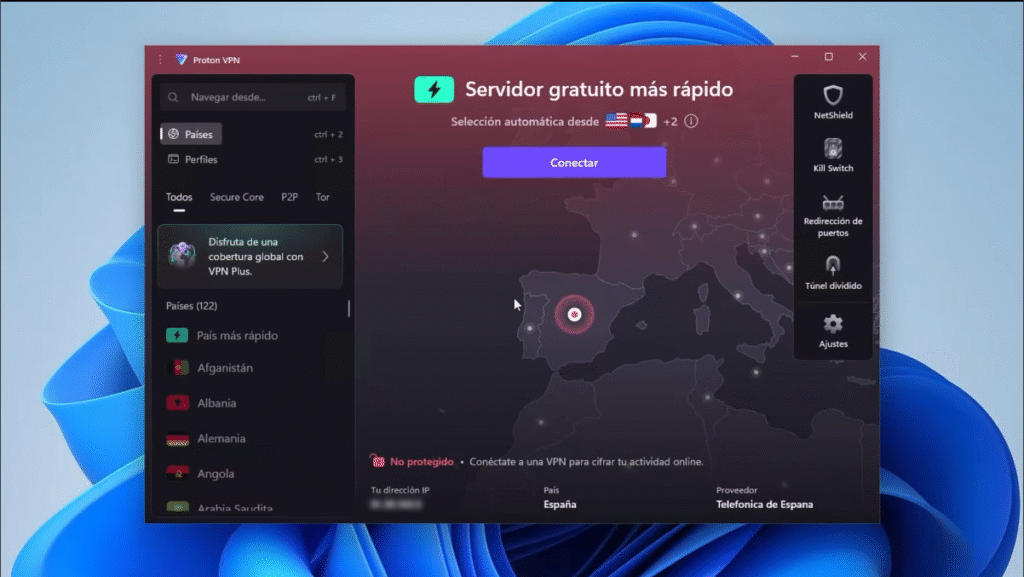Click the Telefonica de Espana provider value
This screenshot has width=1024, height=577.
tap(764, 505)
